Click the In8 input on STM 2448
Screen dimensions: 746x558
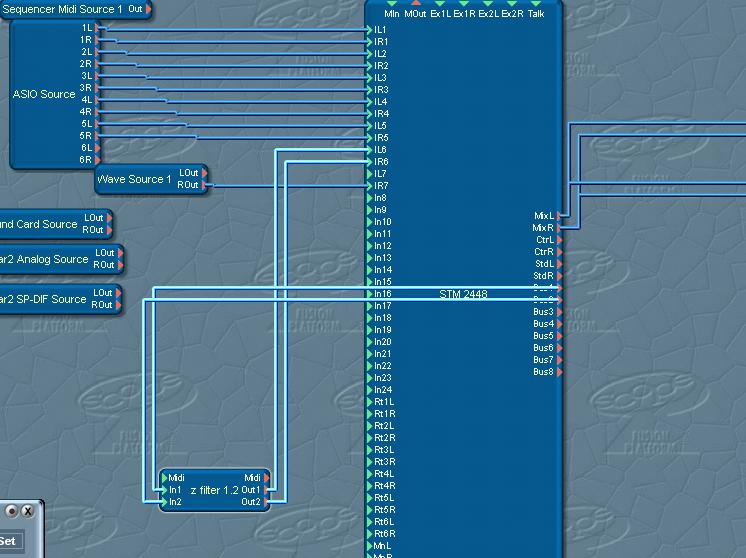click(370, 197)
